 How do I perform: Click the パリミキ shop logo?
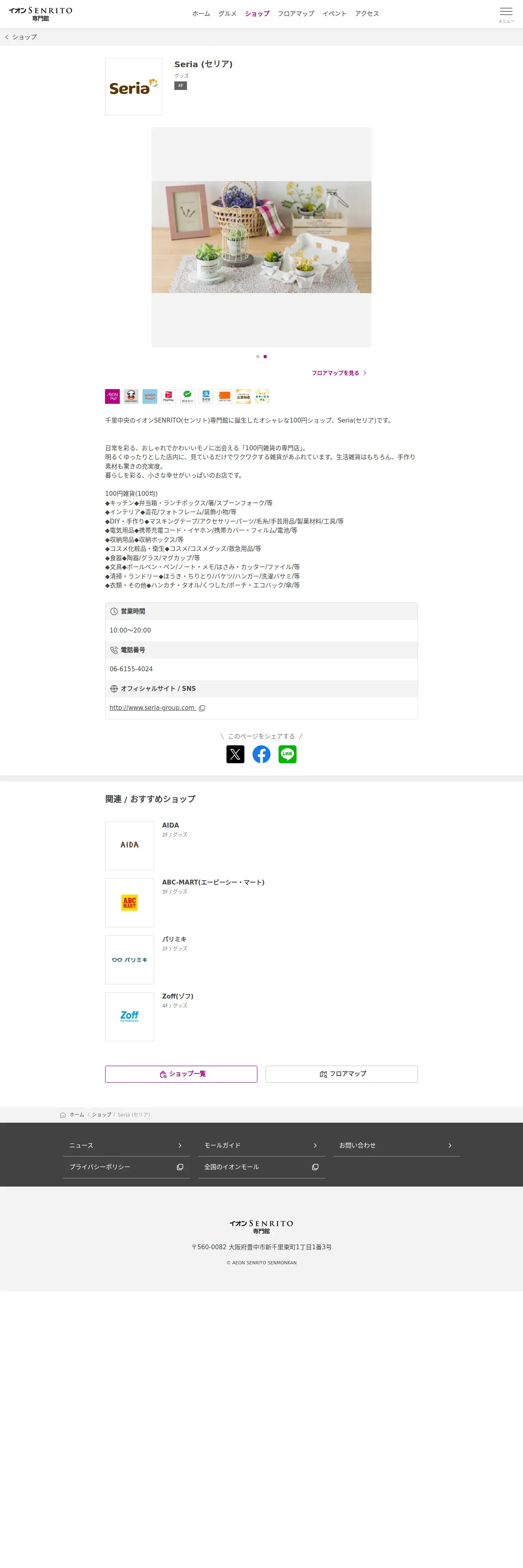[130, 960]
